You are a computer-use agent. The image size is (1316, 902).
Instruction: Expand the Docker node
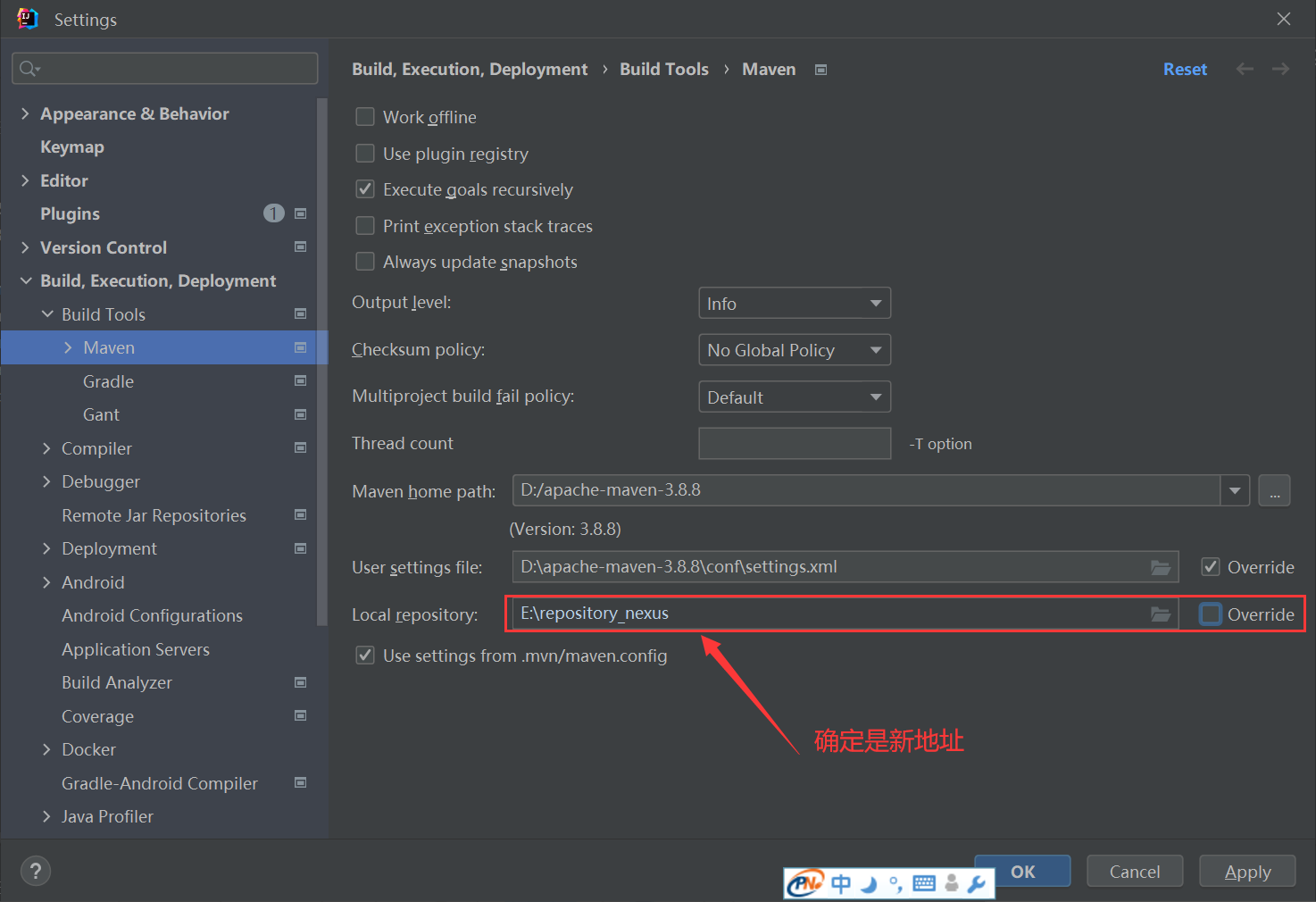pyautogui.click(x=46, y=749)
